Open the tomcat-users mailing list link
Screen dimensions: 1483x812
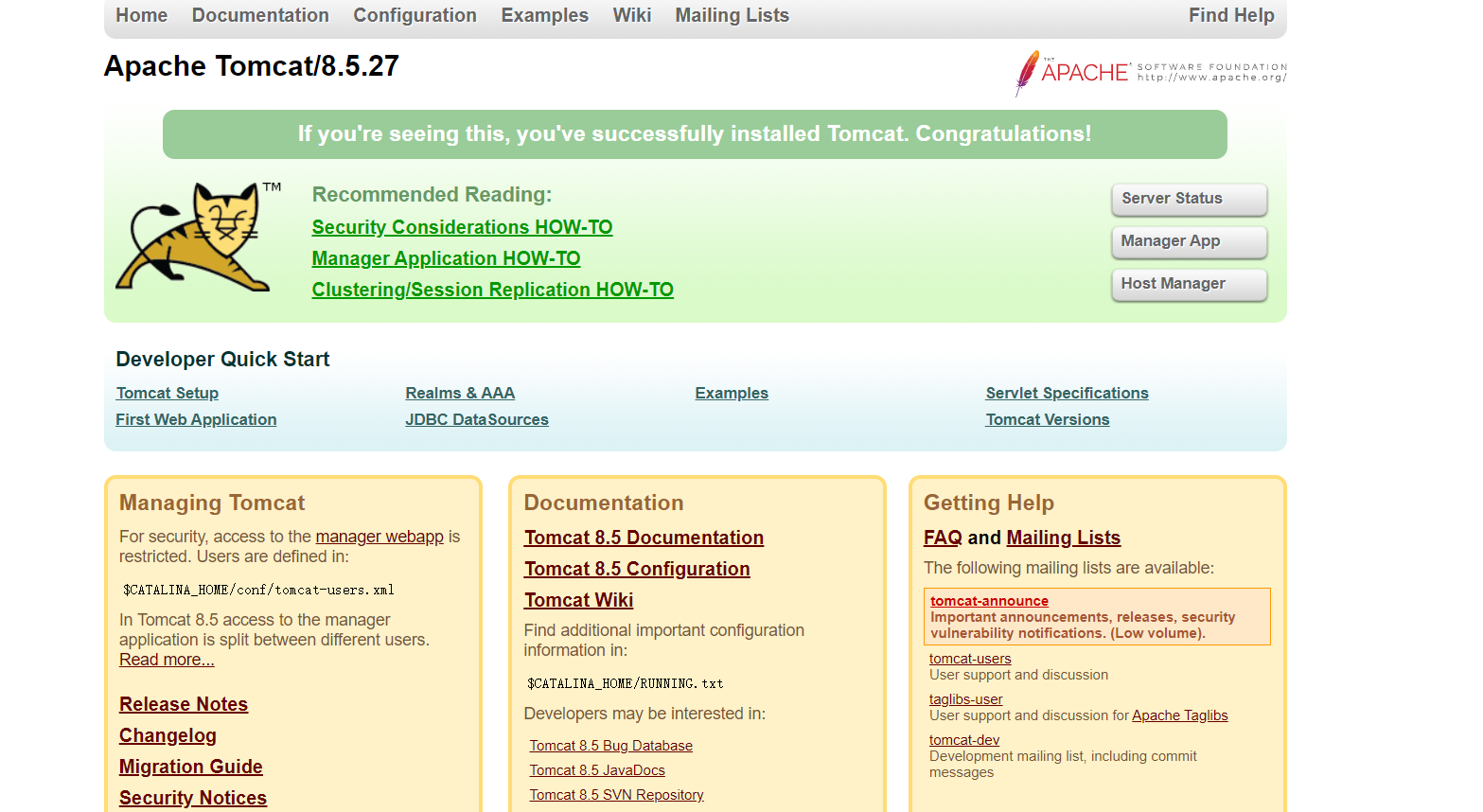point(970,659)
